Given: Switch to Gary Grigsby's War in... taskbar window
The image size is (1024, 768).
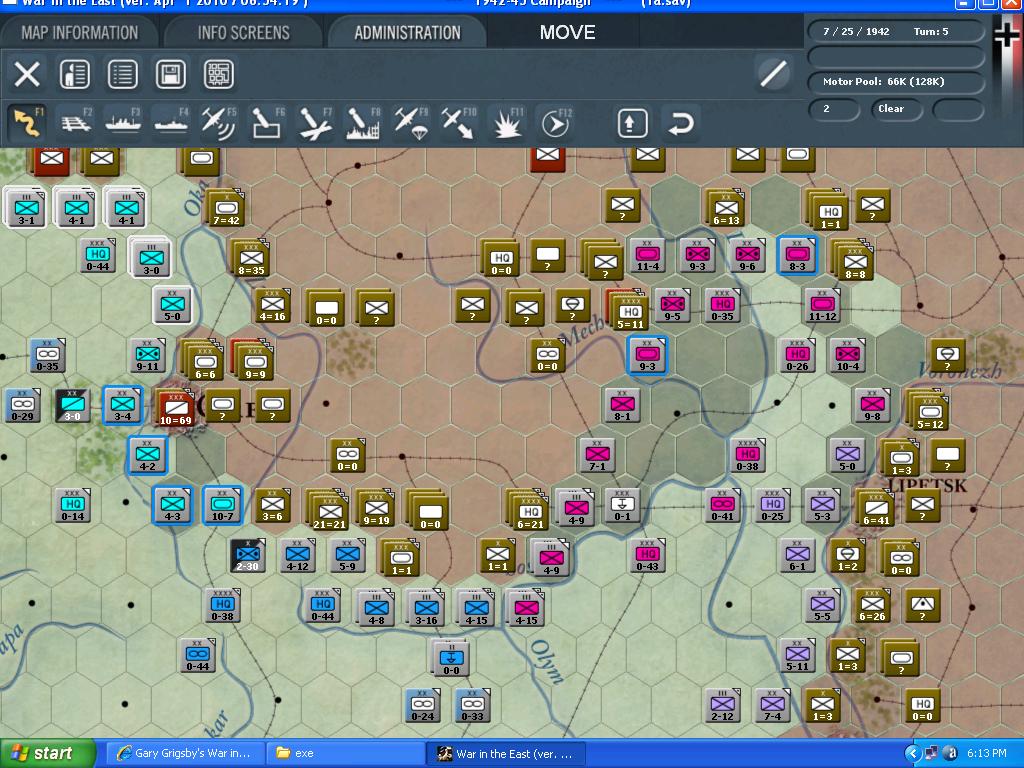Looking at the screenshot, I should [184, 754].
